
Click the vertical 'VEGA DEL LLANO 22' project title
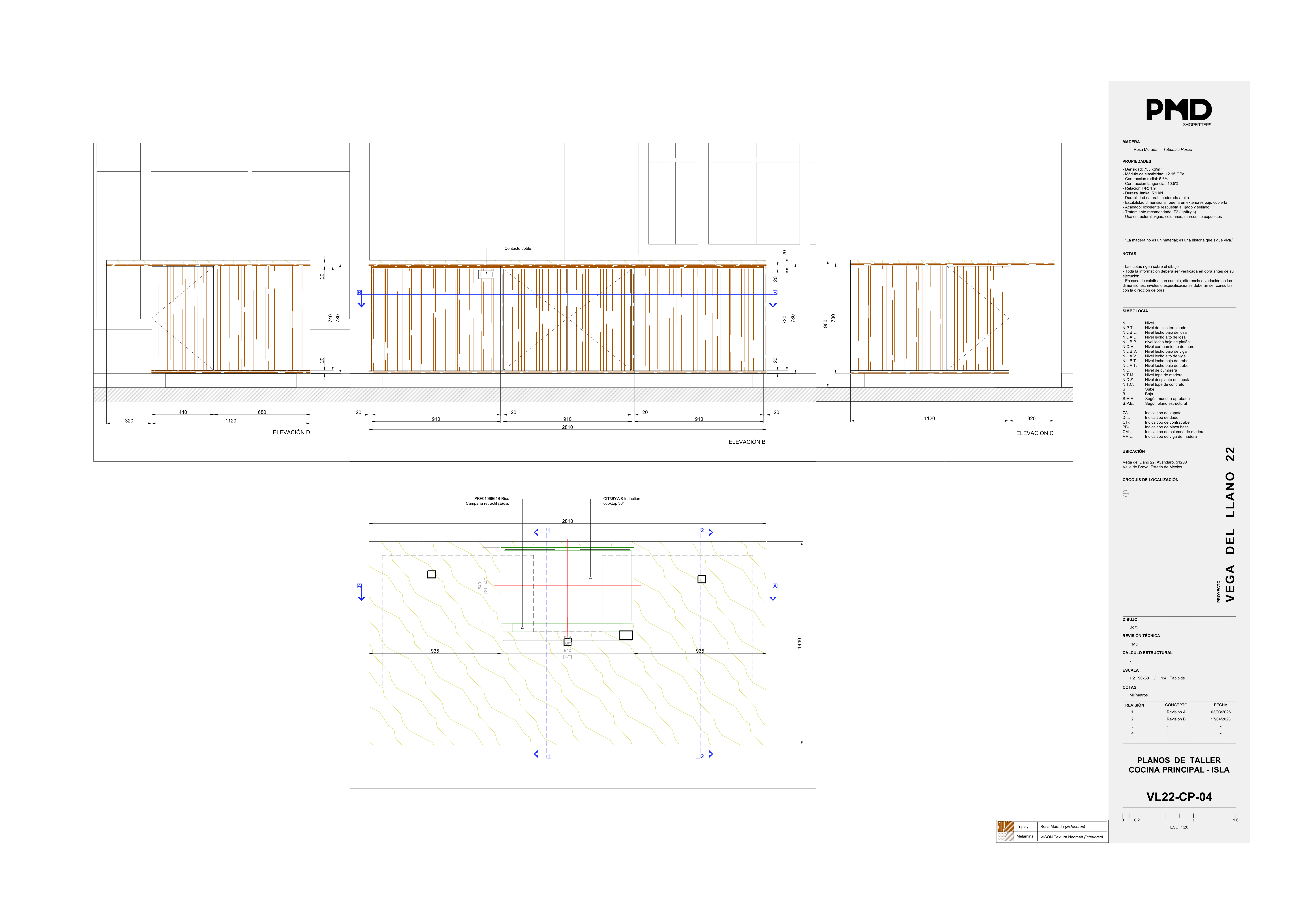[x=1230, y=525]
